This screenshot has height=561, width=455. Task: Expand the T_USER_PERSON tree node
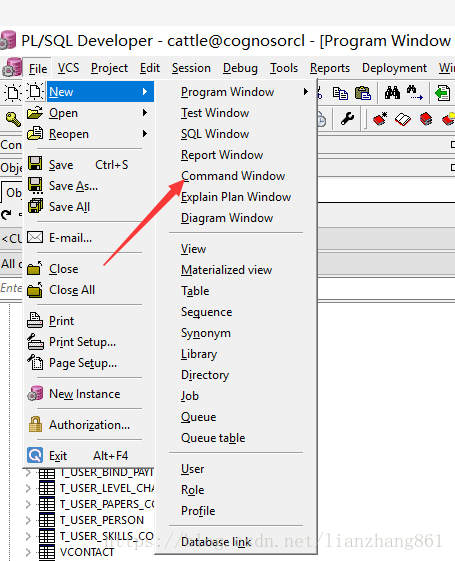point(28,520)
